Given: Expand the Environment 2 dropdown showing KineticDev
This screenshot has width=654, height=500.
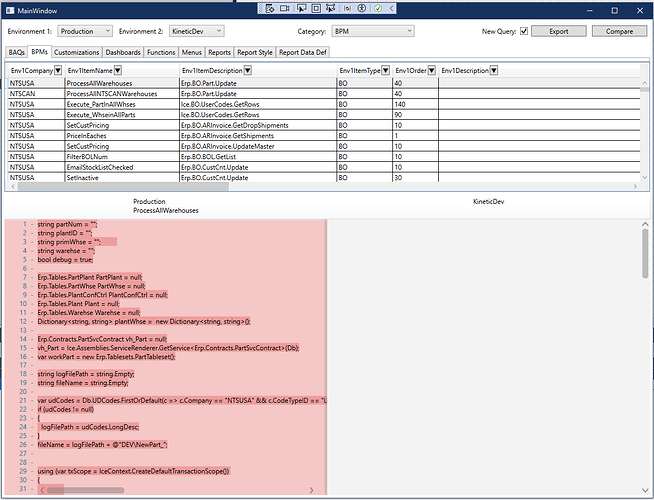Looking at the screenshot, I should pyautogui.click(x=197, y=31).
